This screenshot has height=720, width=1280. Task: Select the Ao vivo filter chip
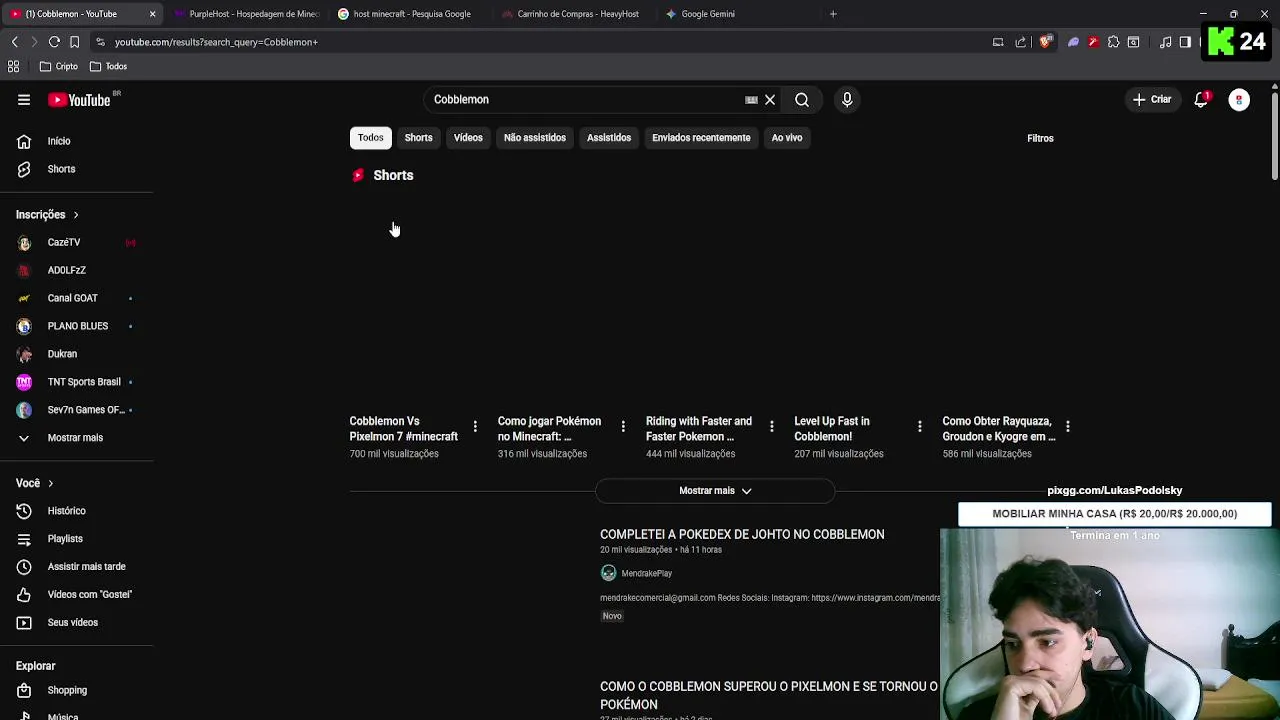(x=787, y=138)
